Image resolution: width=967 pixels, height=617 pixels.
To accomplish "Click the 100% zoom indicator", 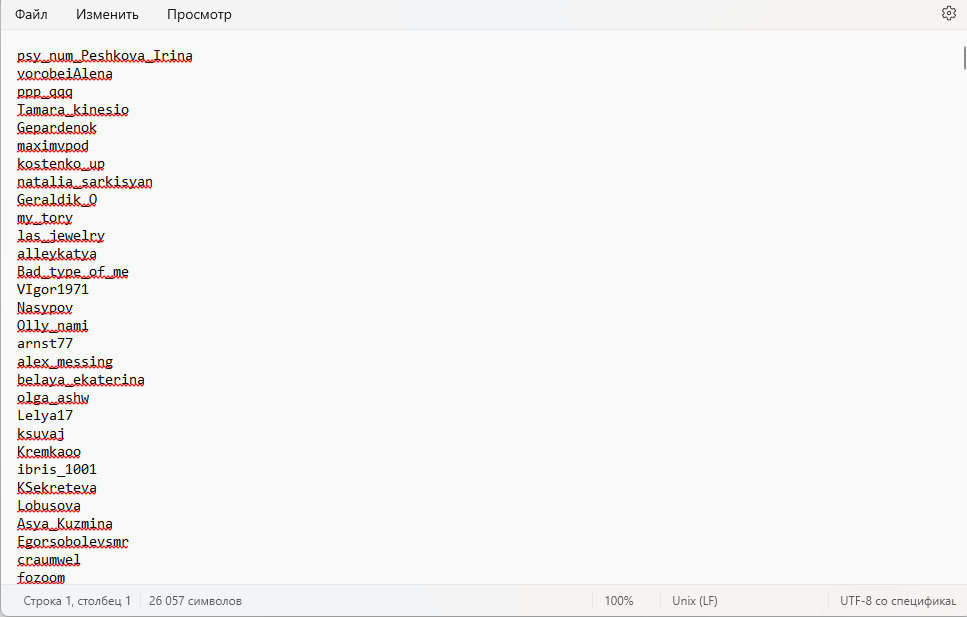I will click(619, 600).
